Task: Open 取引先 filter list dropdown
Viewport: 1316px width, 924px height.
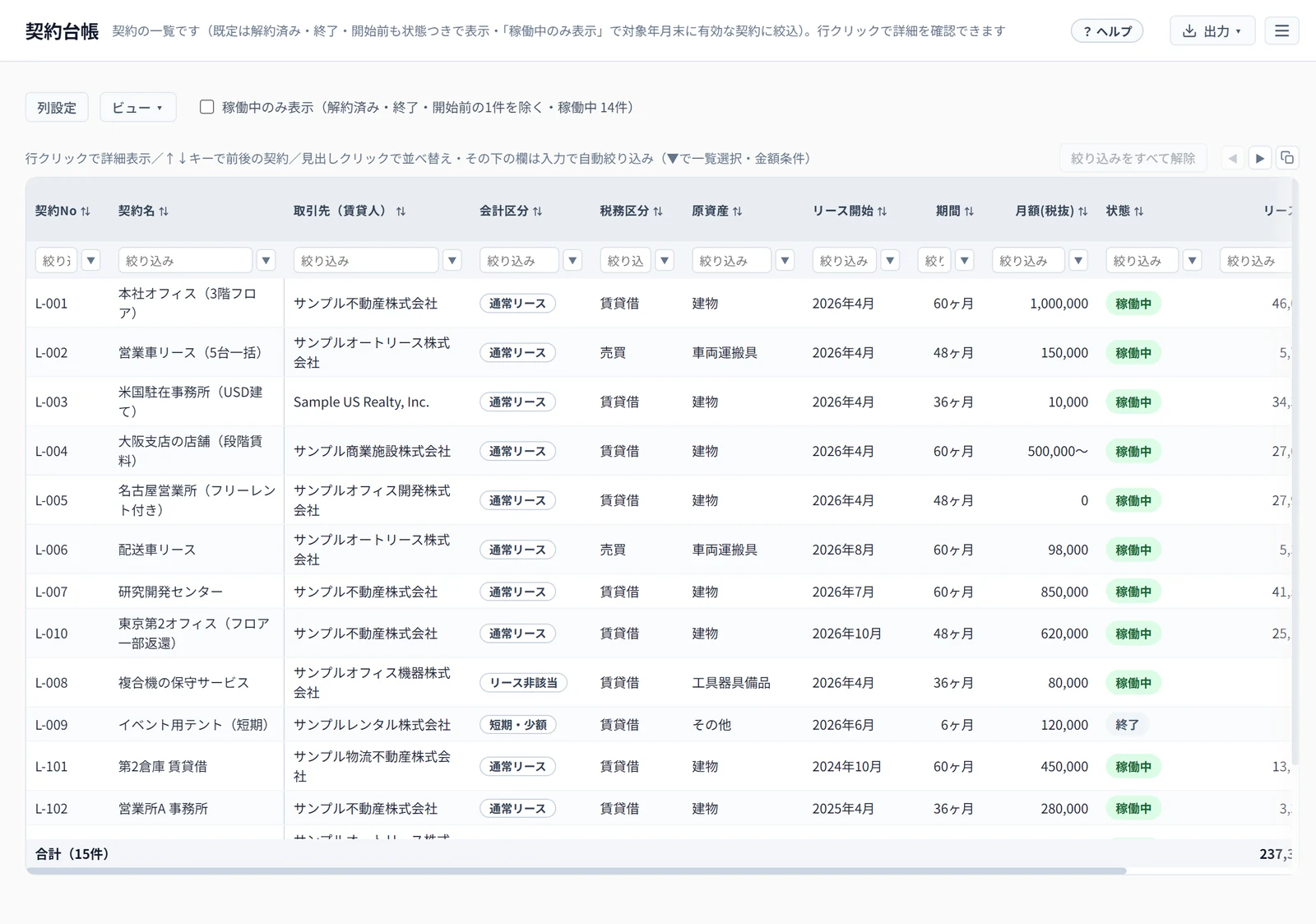Action: click(452, 260)
